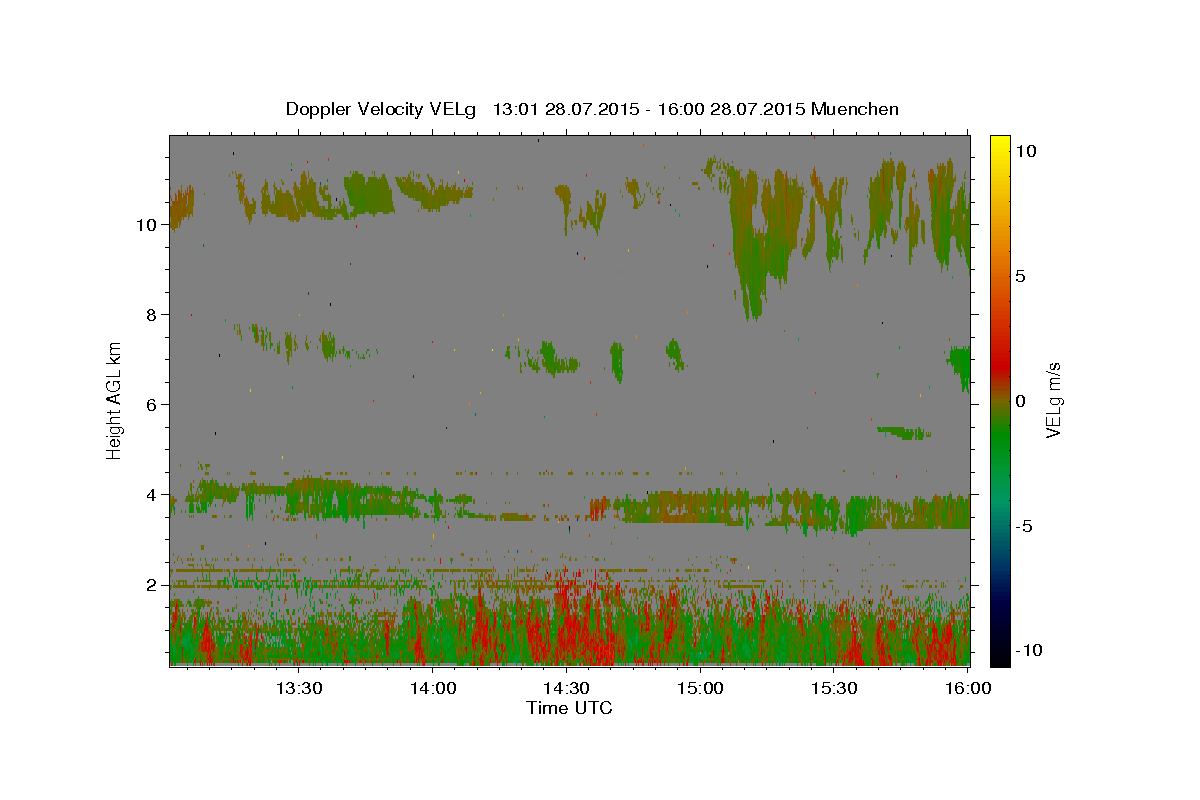Click the height label '8' on y-axis
Viewport: 1200px width, 800px height.
(x=151, y=315)
